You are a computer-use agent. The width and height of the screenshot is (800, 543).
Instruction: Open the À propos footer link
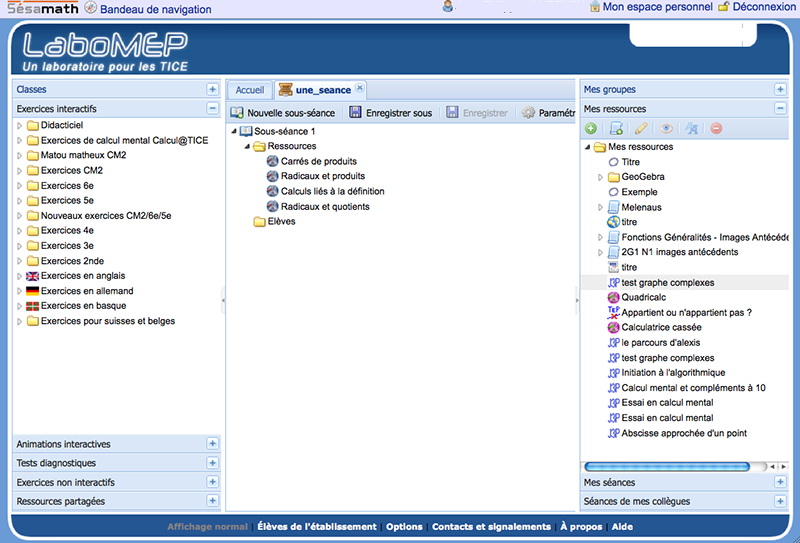581,527
